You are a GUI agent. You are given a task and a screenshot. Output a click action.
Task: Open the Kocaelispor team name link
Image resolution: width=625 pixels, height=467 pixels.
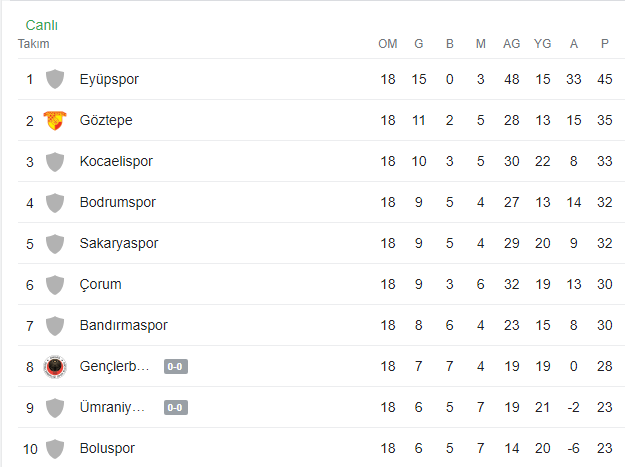(x=116, y=161)
